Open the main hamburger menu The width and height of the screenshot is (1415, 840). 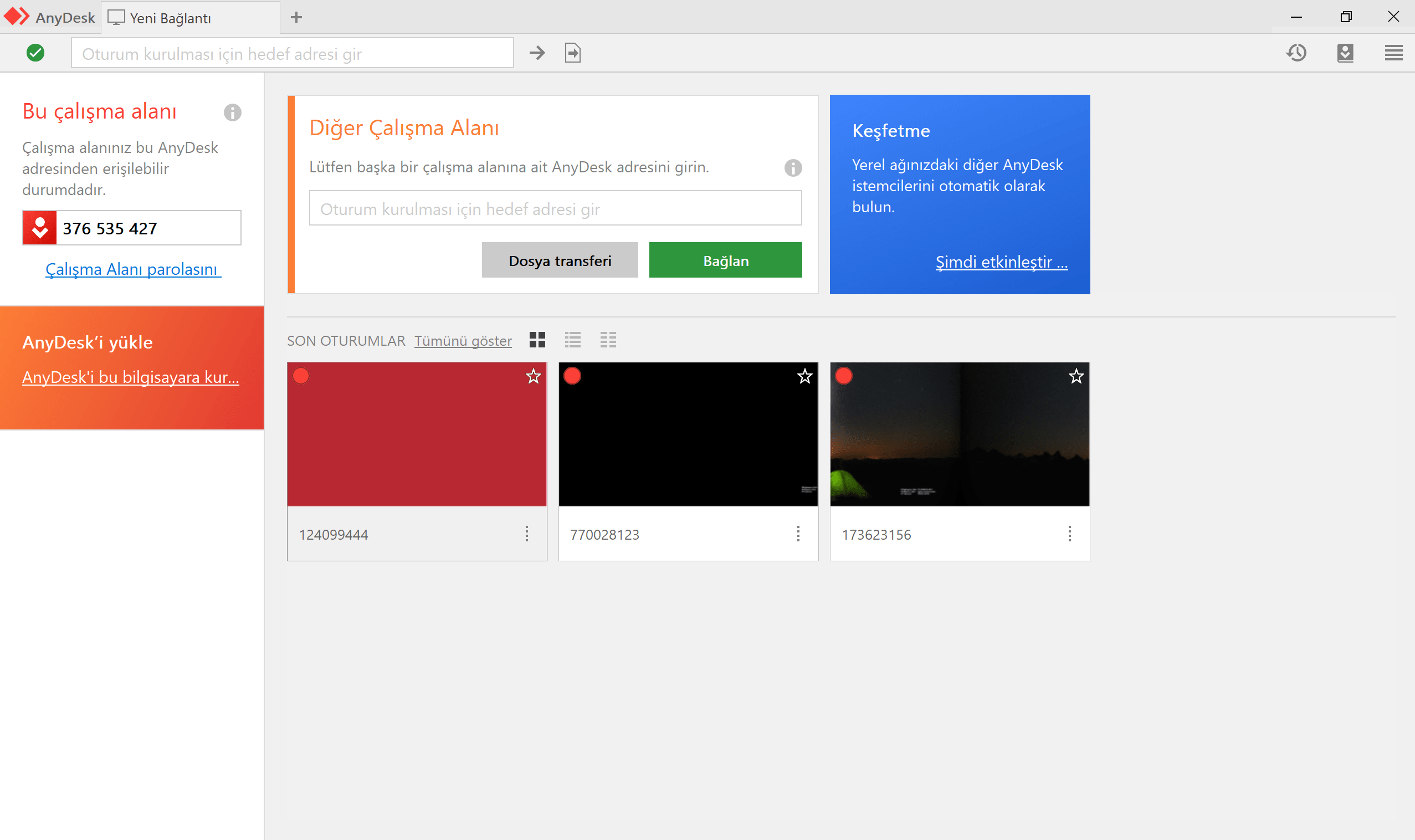1393,53
